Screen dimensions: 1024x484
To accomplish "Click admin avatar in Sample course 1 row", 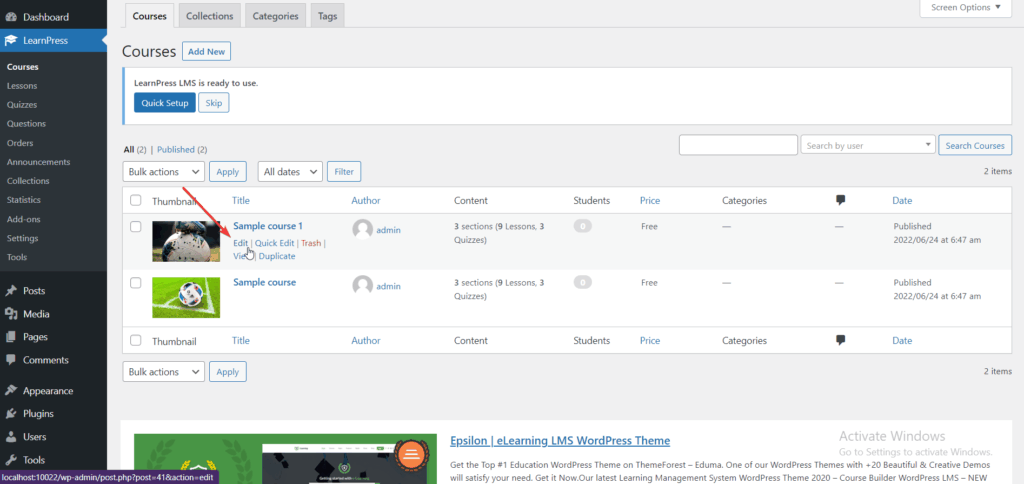I will click(362, 229).
